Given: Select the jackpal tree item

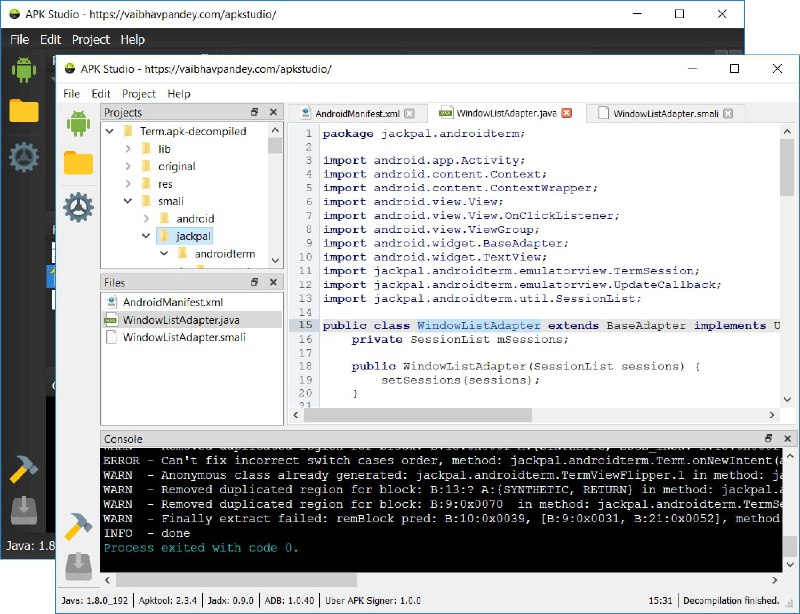Looking at the screenshot, I should tap(184, 236).
